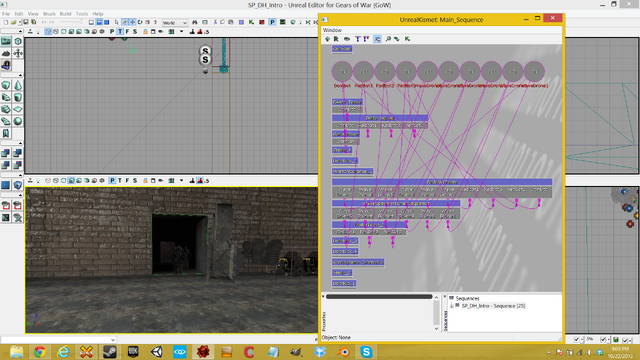Open the Edit menu
The image size is (640, 360).
(19, 13)
